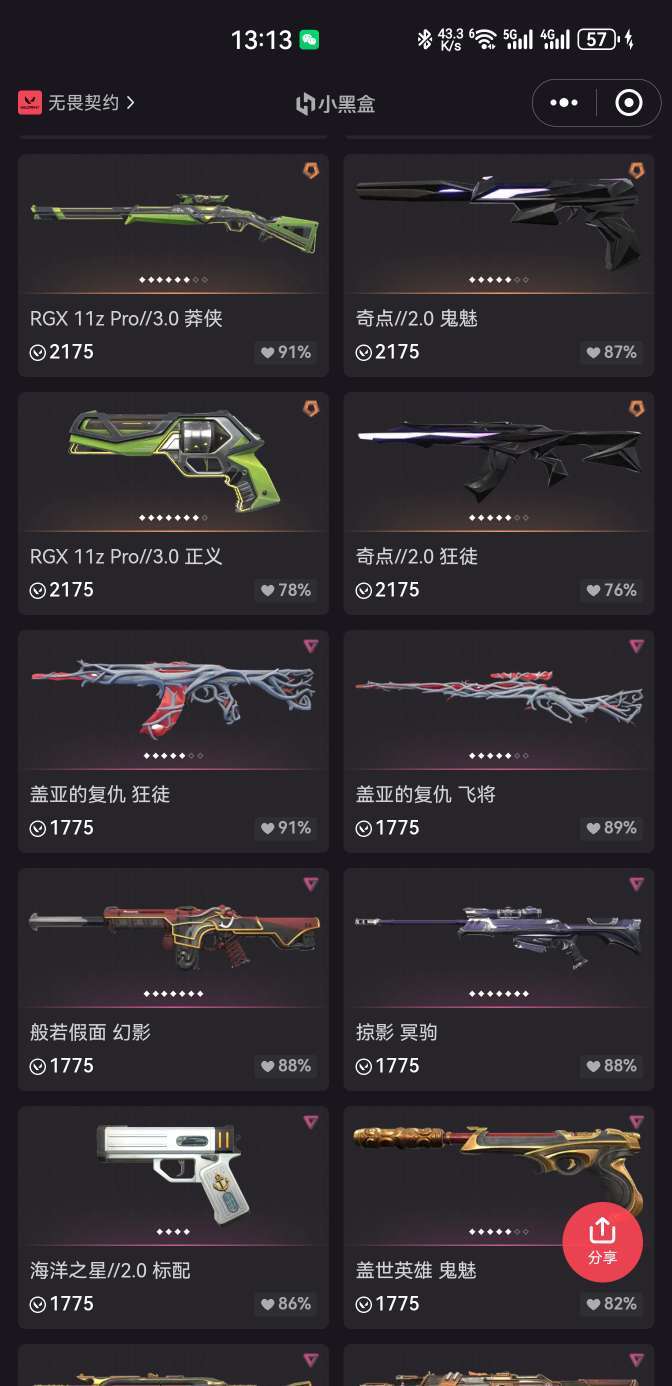
Task: Tap the heart icon on 般若假面 幻影
Action: pos(268,1066)
